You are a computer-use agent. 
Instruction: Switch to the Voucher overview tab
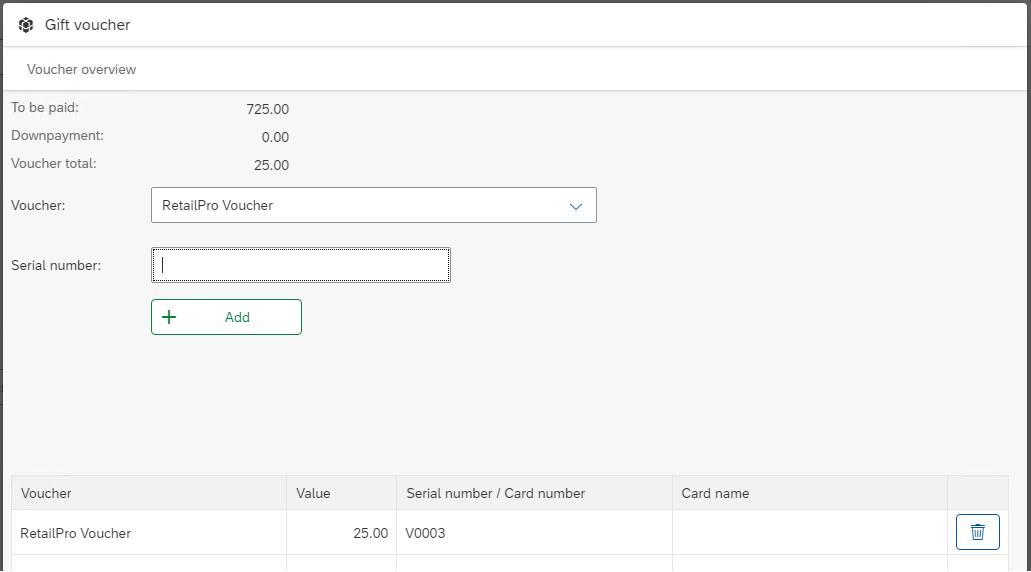pyautogui.click(x=81, y=70)
